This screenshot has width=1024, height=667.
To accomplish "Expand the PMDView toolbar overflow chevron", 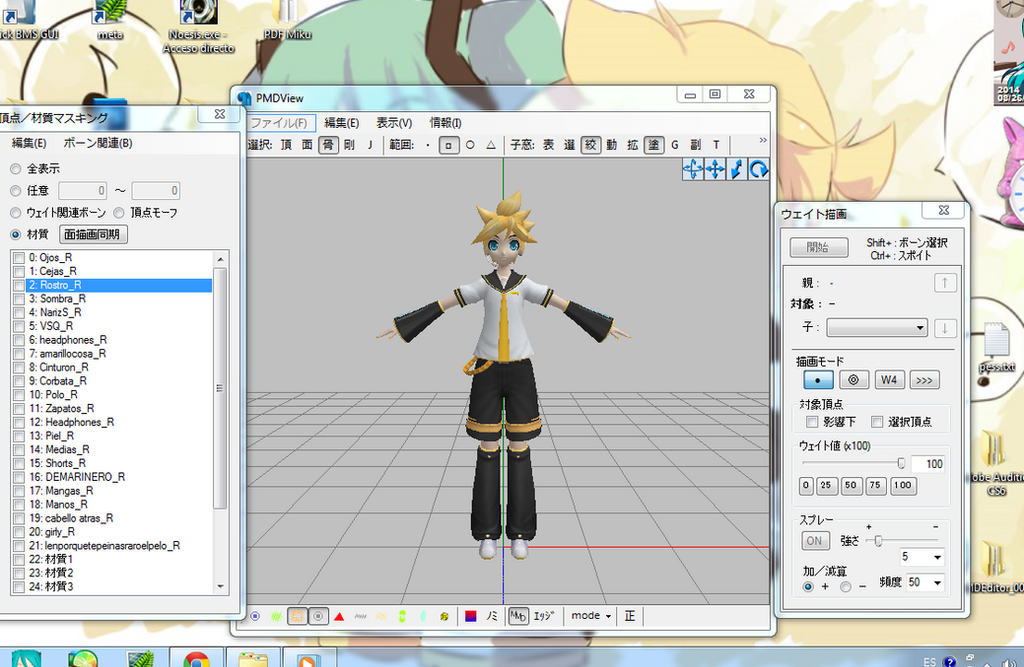I will (763, 140).
